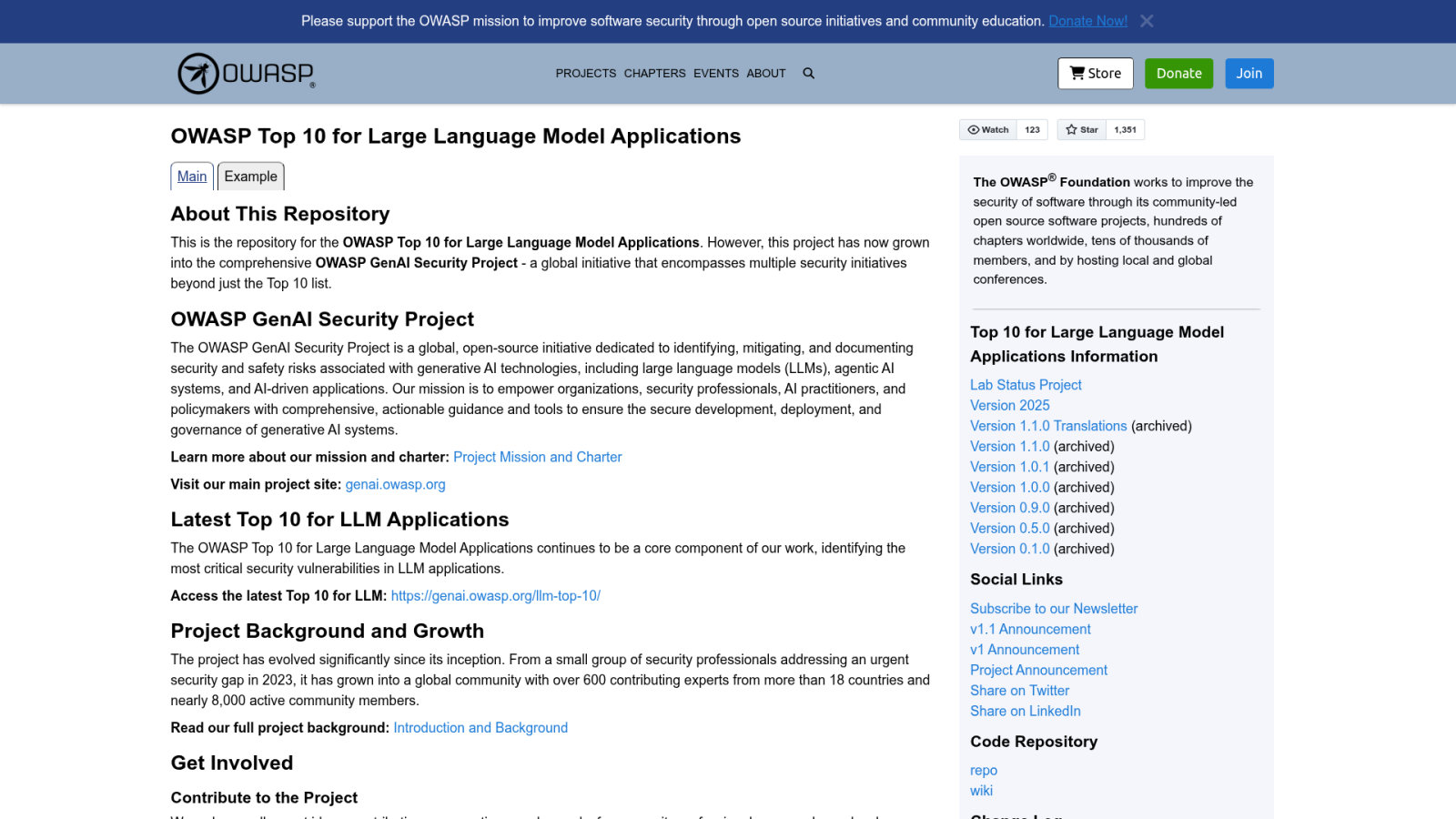The width and height of the screenshot is (1456, 819).
Task: Open the repo link
Action: coord(984,771)
